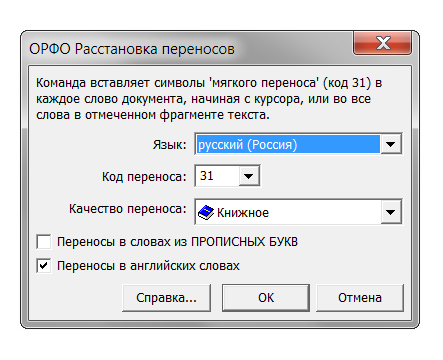Cancel with the Отмена button
Viewport: 443px width, 360px height.
(x=360, y=298)
